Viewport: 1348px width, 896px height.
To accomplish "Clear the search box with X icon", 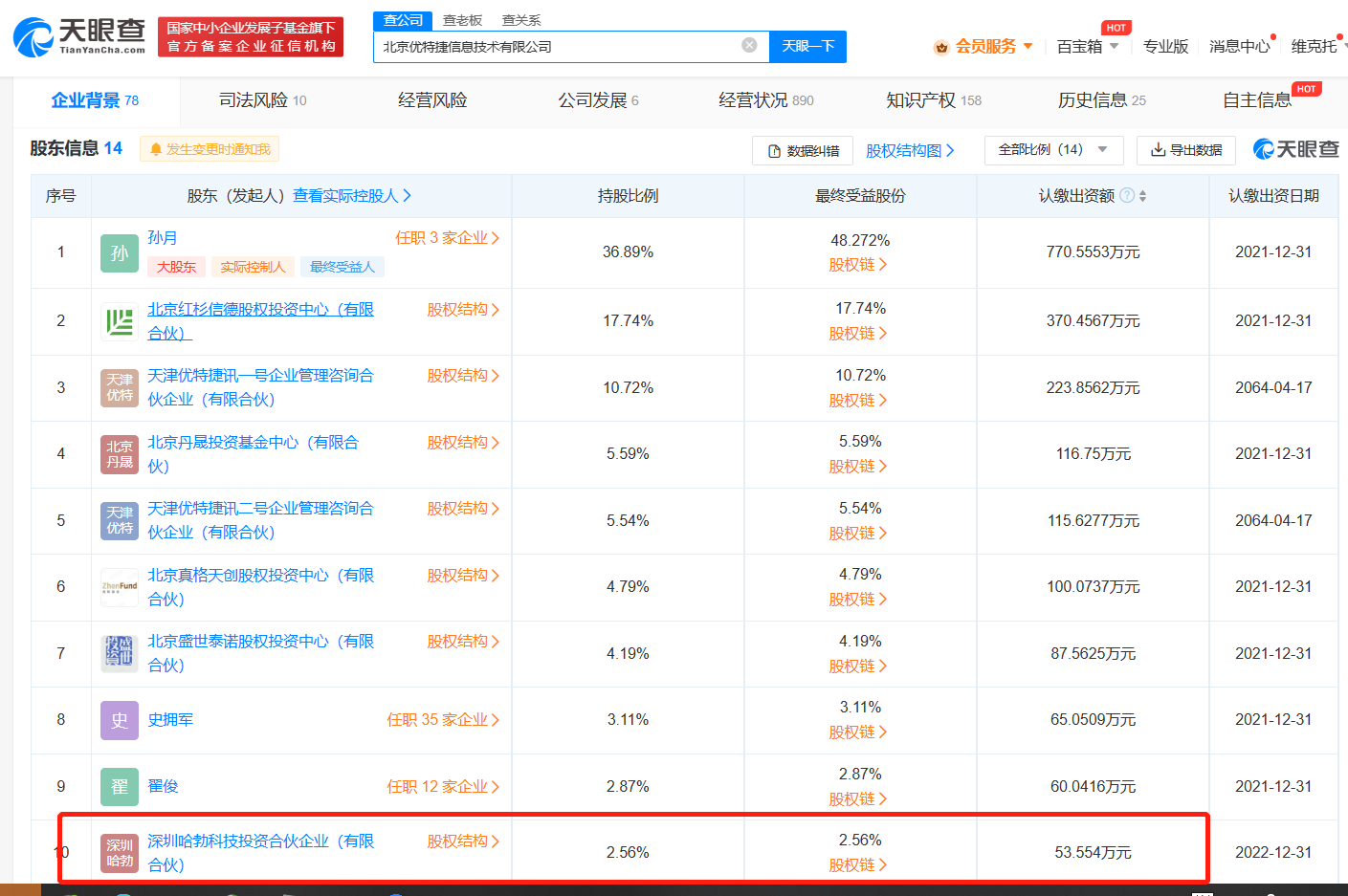I will 749,45.
